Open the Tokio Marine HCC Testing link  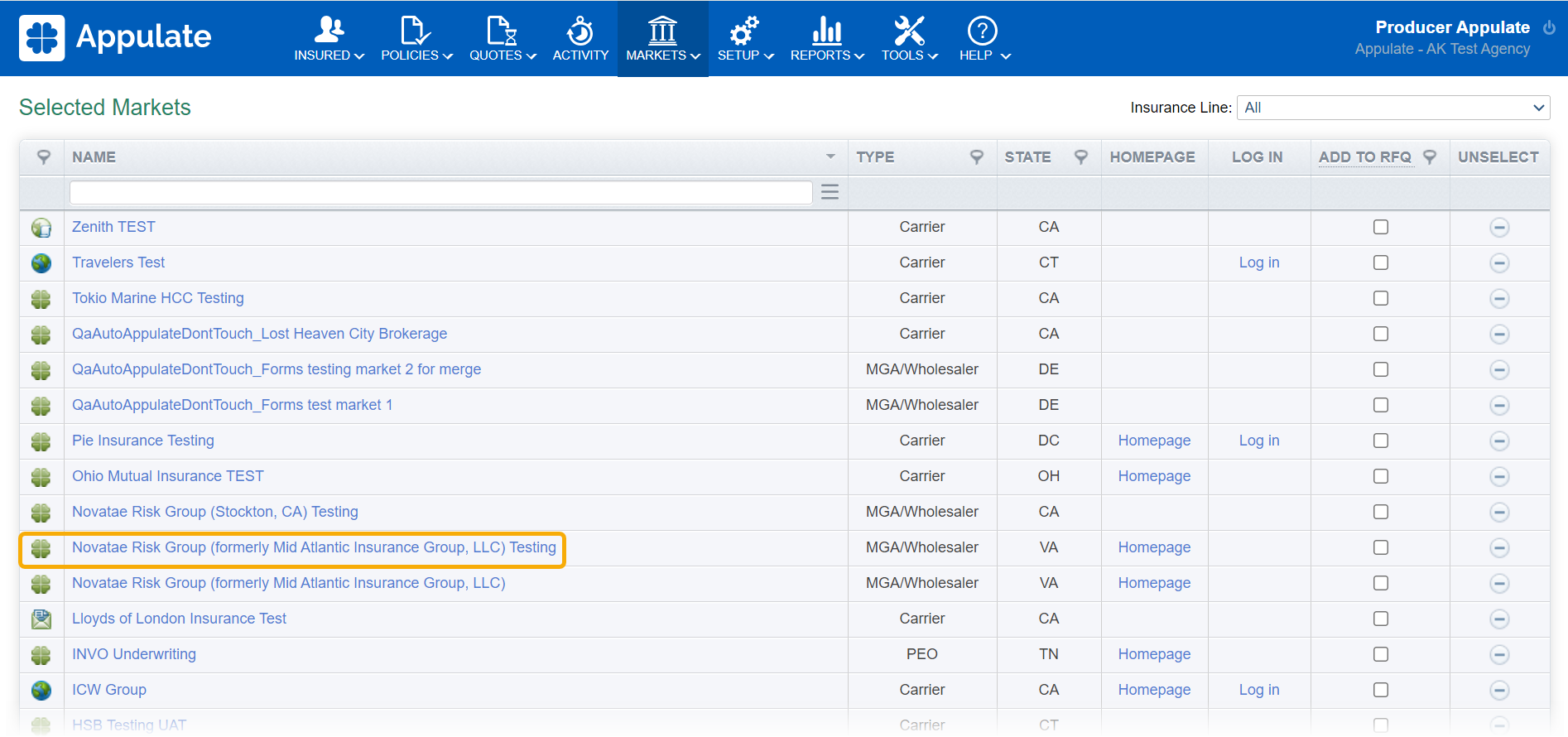(x=157, y=298)
